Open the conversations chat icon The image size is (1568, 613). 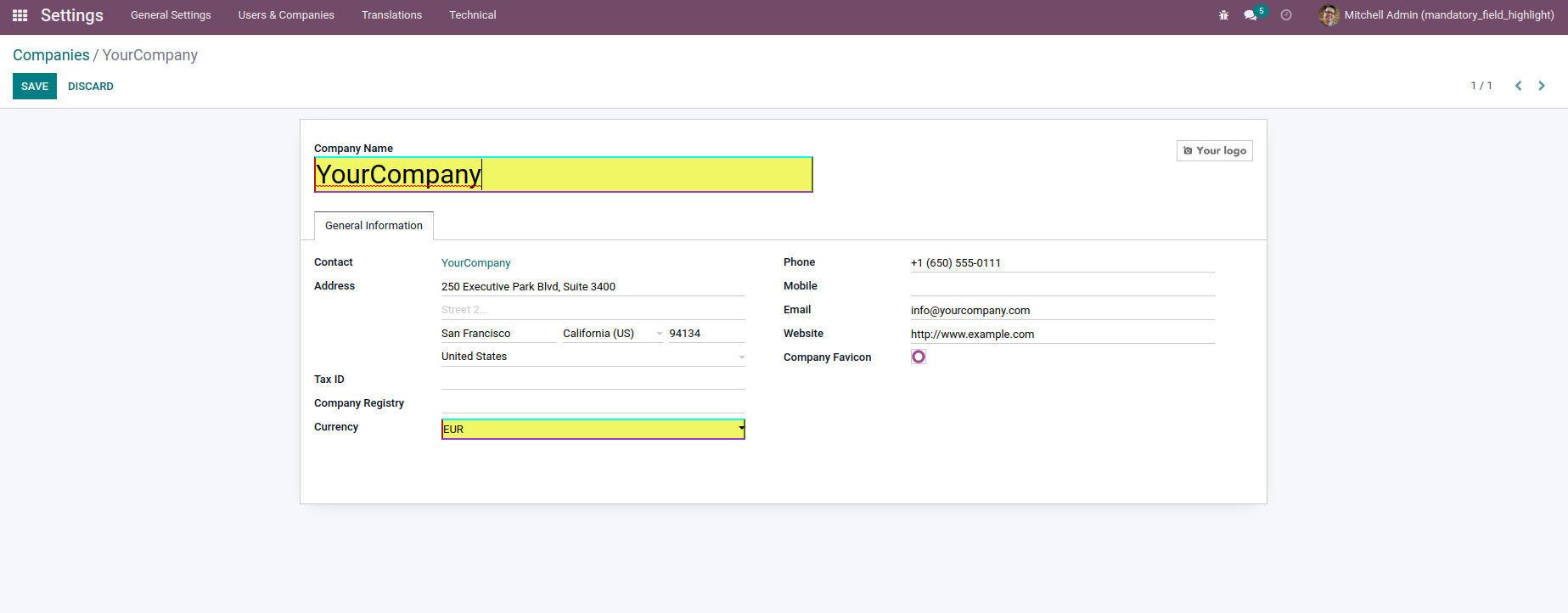pos(1250,15)
